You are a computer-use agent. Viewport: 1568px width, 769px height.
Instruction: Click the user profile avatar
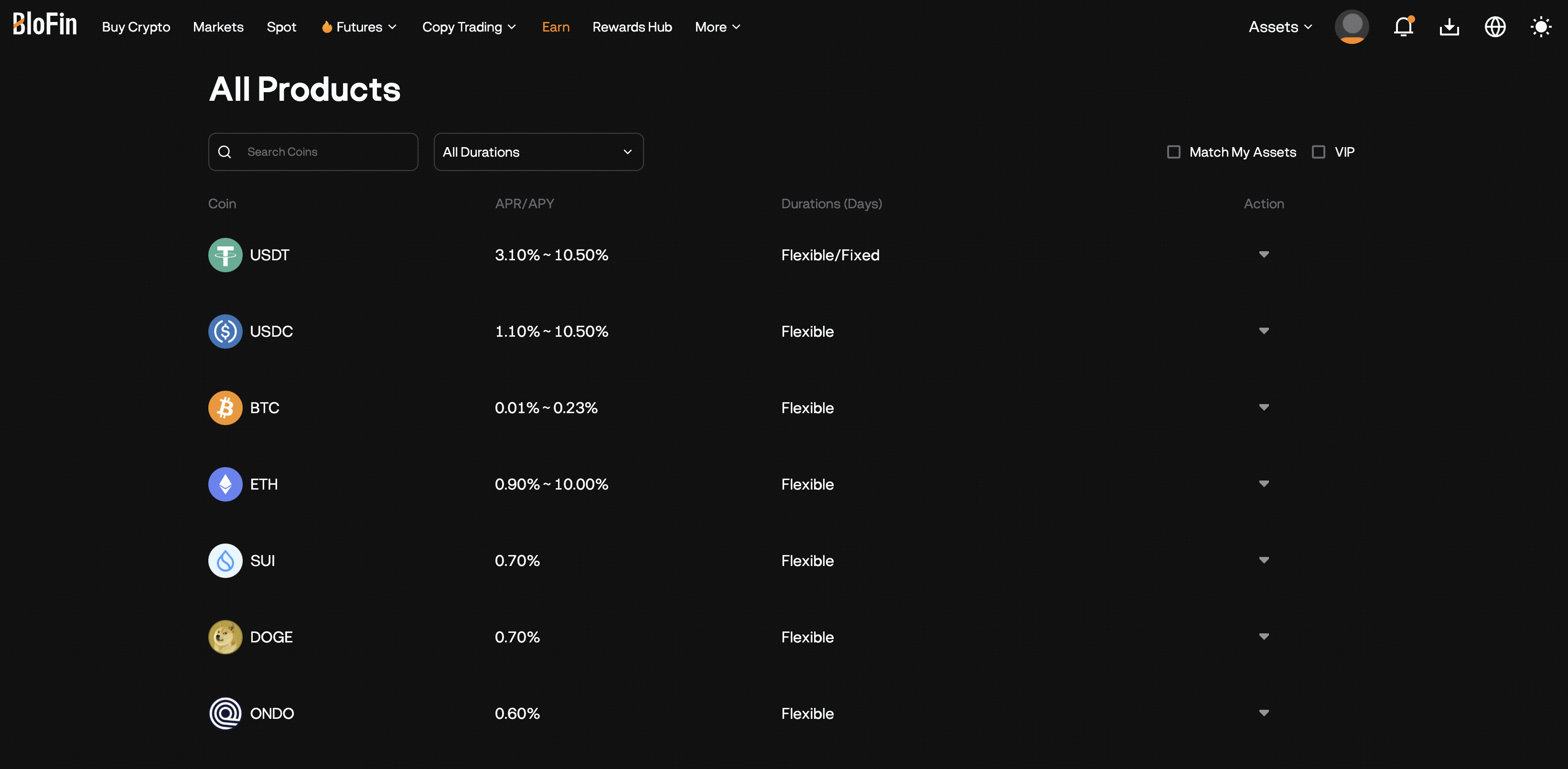click(1351, 27)
